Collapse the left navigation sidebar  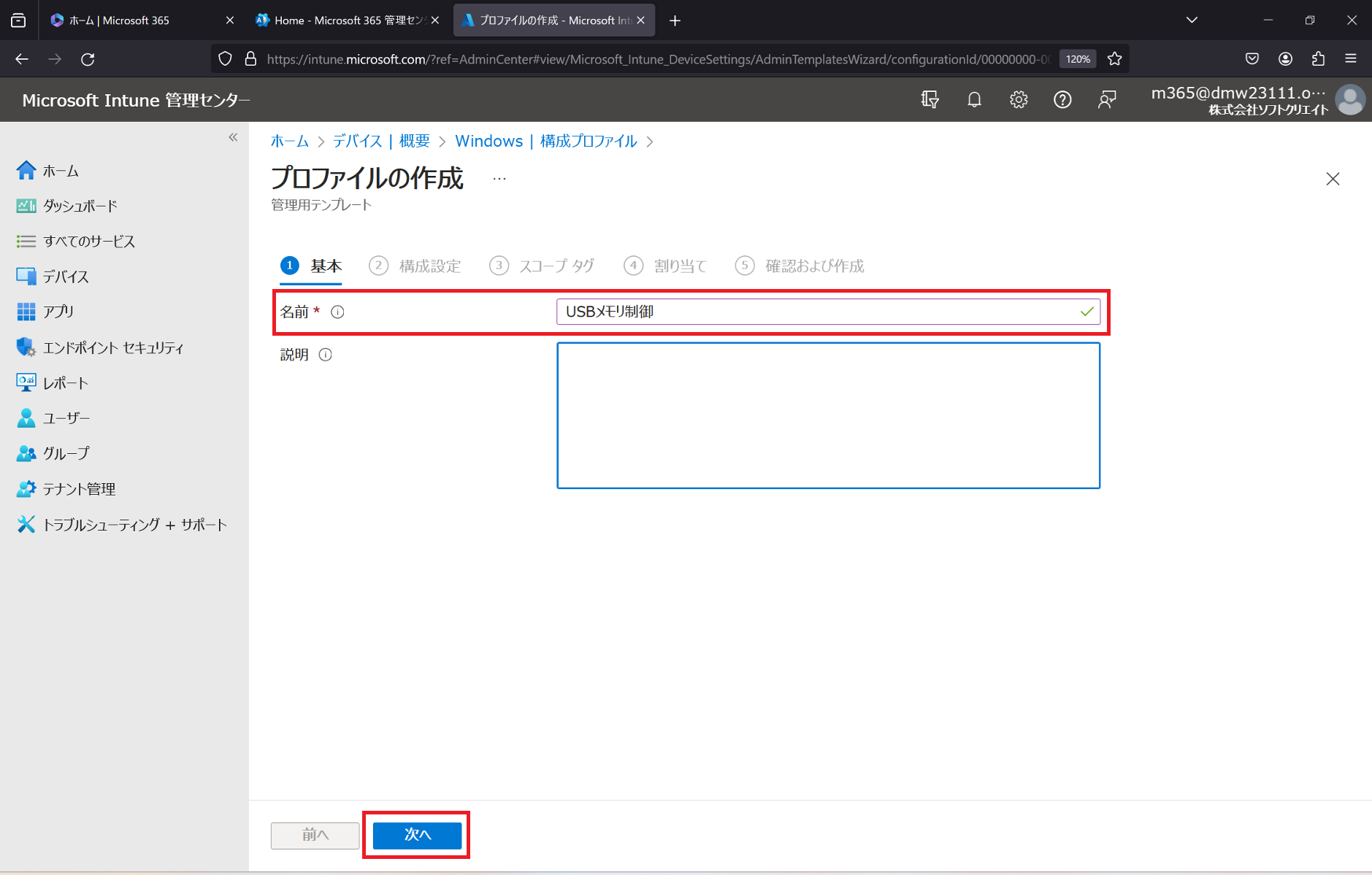coord(233,137)
